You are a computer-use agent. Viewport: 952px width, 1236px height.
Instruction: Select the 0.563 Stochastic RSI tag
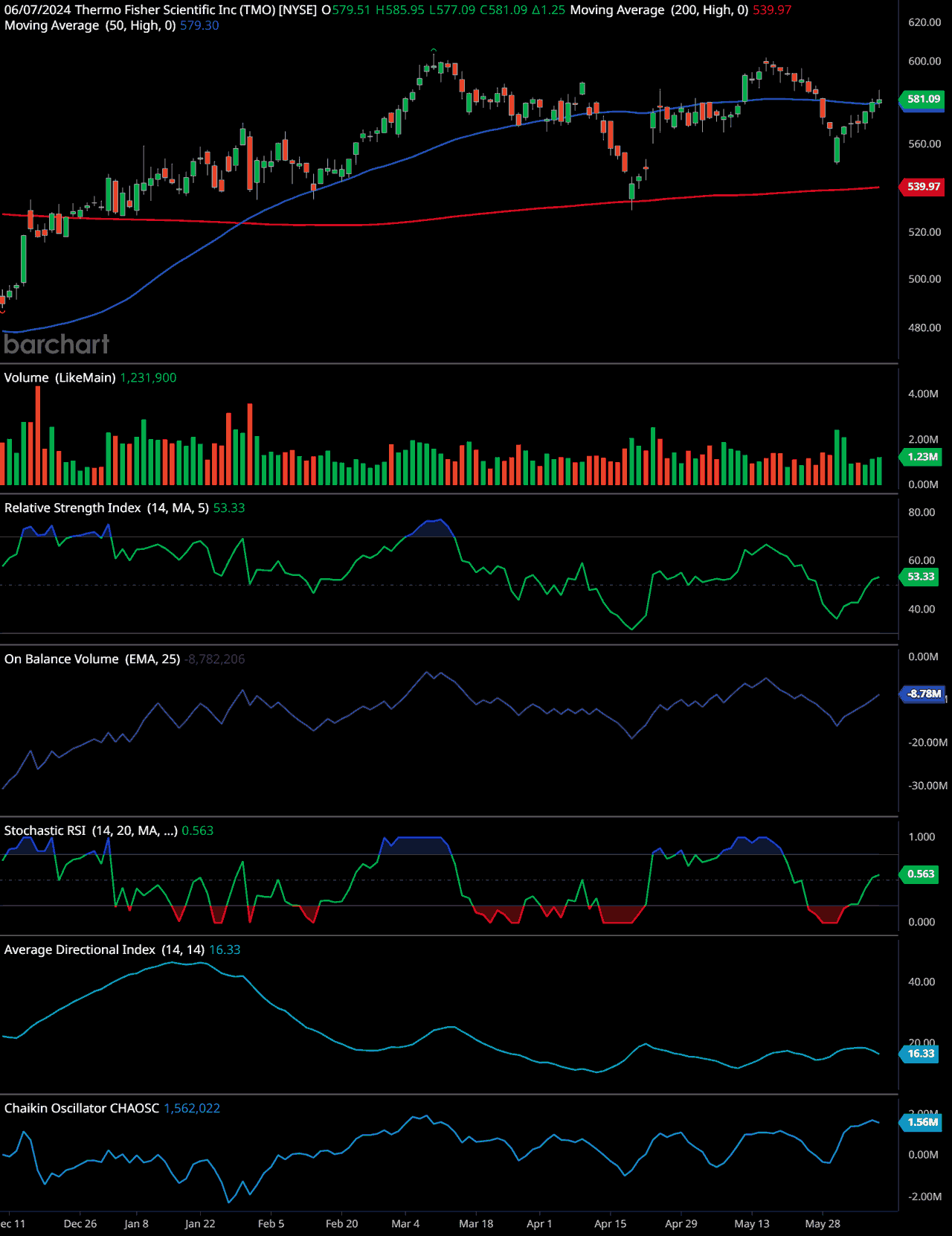click(x=920, y=874)
